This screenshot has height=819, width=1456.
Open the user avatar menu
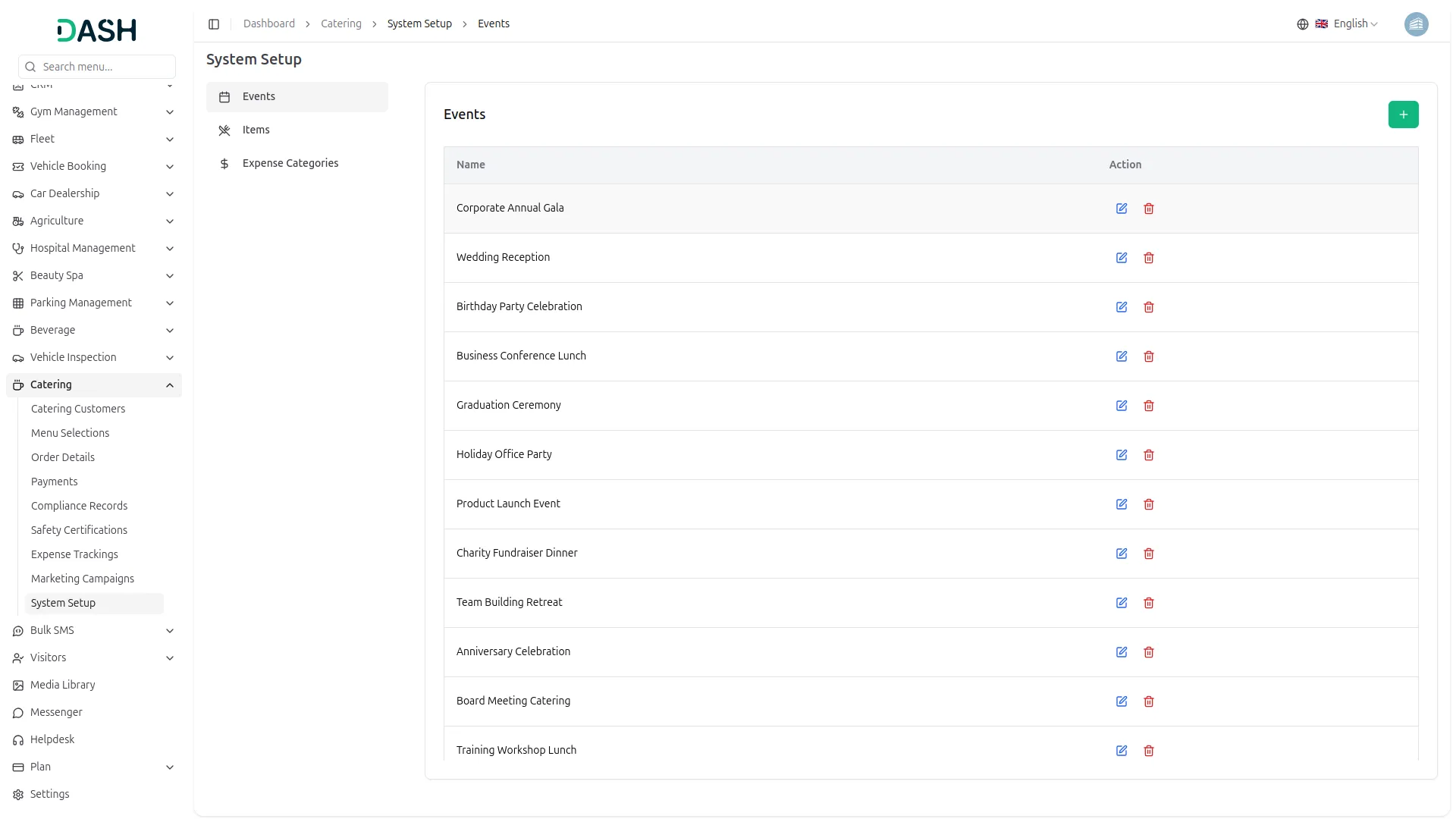click(x=1416, y=24)
